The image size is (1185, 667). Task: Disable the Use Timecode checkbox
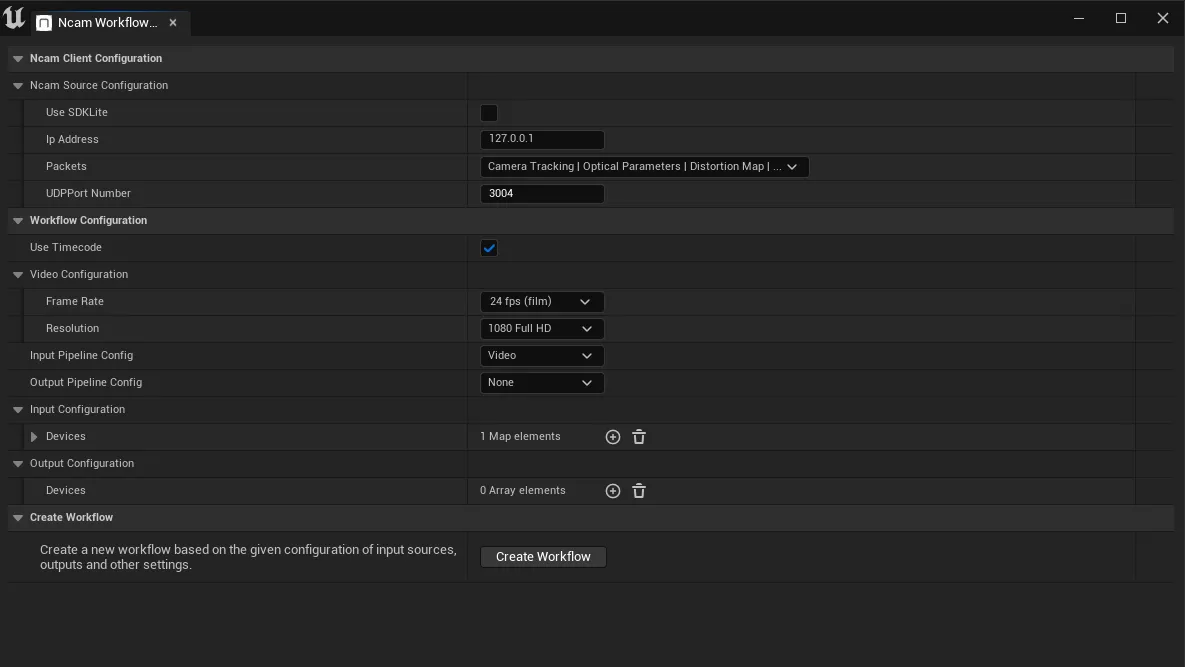coord(489,248)
